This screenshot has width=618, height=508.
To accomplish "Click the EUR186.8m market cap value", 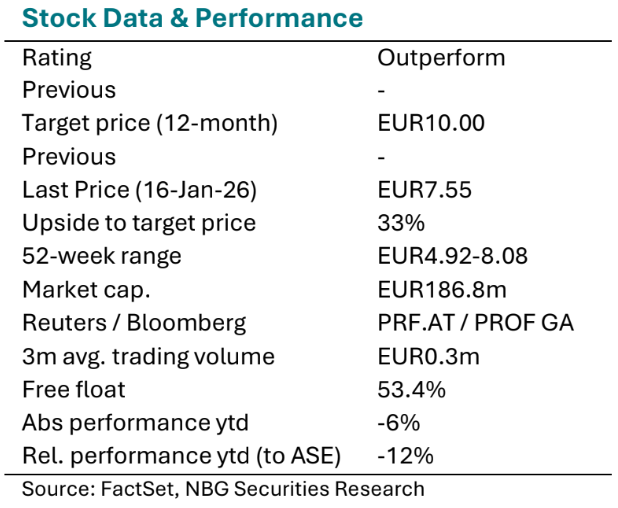I will 442,290.
